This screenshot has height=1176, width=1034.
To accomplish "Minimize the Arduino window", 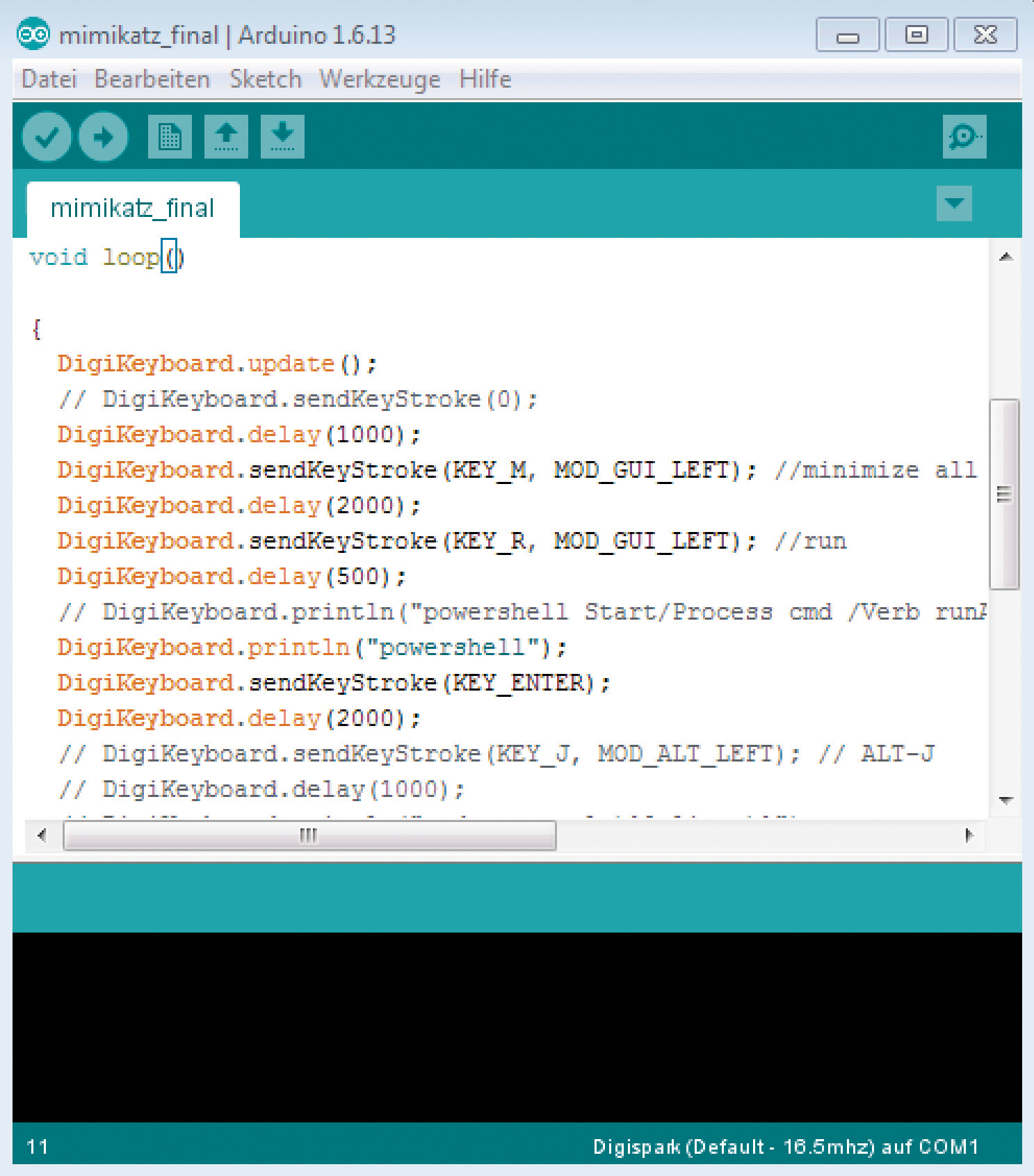I will (848, 35).
